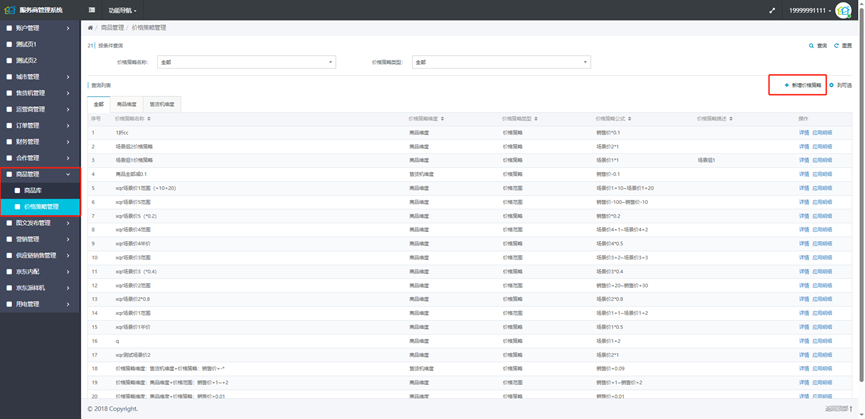
Task: Click the 新增价格策略 add button
Action: pos(802,85)
